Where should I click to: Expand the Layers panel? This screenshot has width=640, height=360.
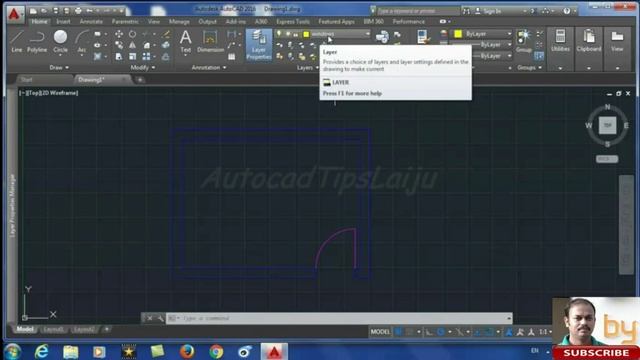[307, 67]
